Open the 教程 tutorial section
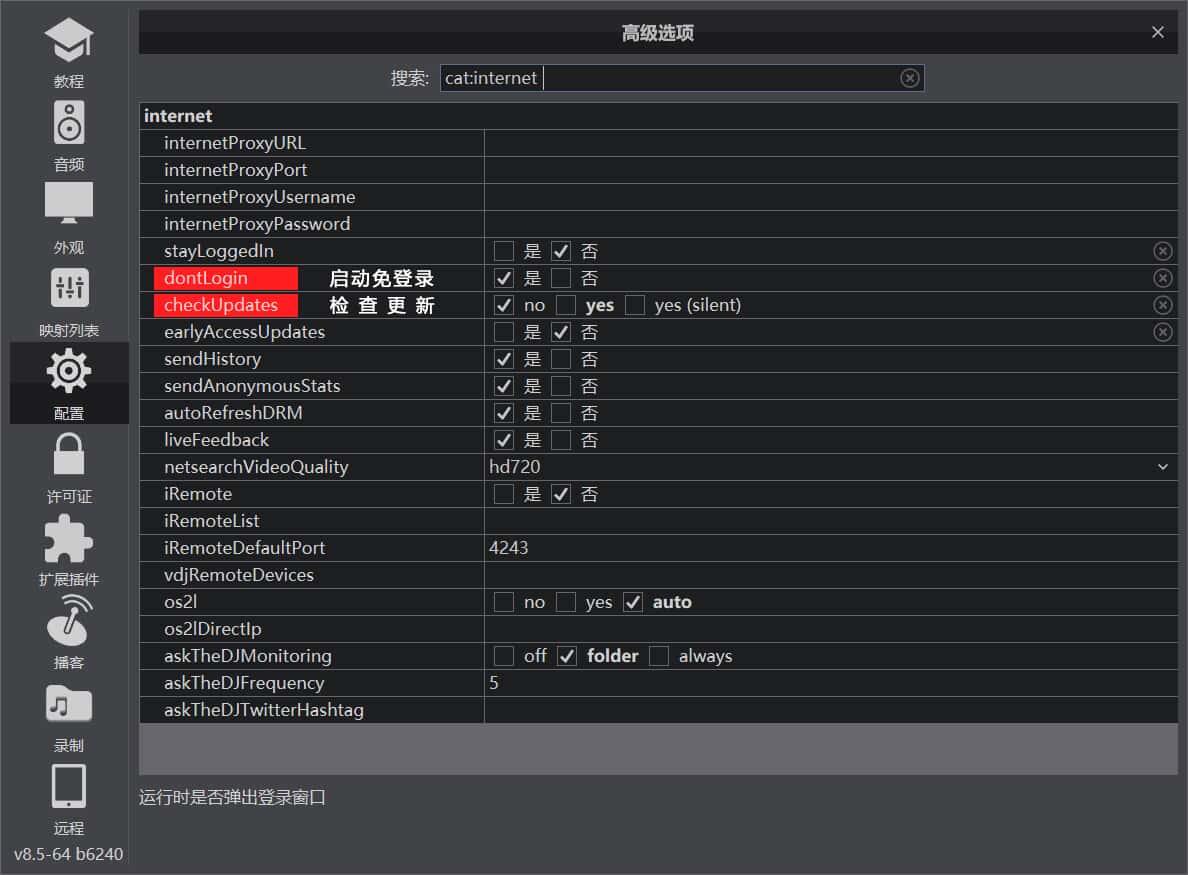1188x875 pixels. point(69,52)
